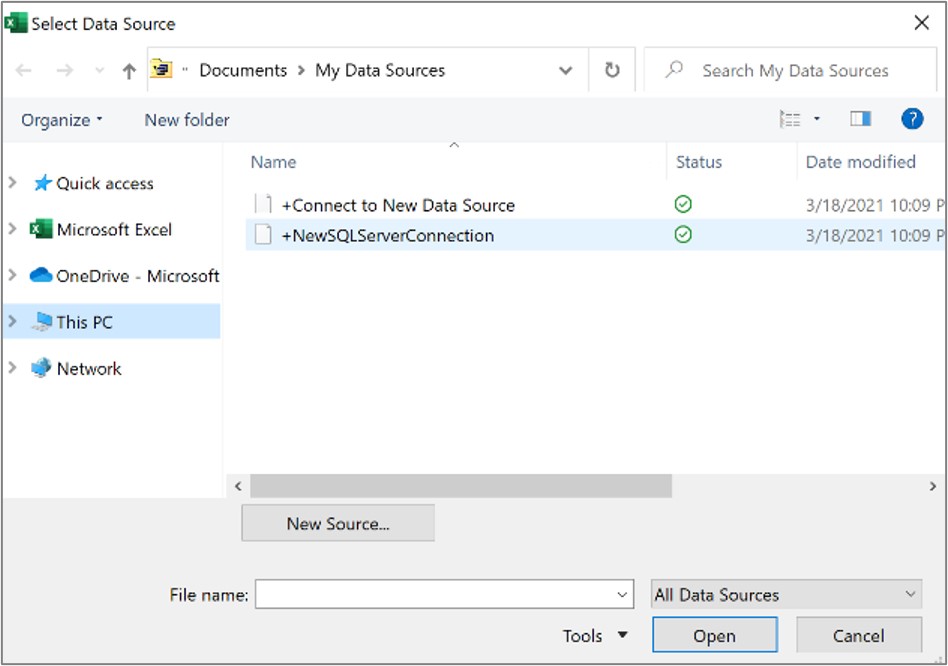Click the search magnifier icon

pyautogui.click(x=674, y=70)
